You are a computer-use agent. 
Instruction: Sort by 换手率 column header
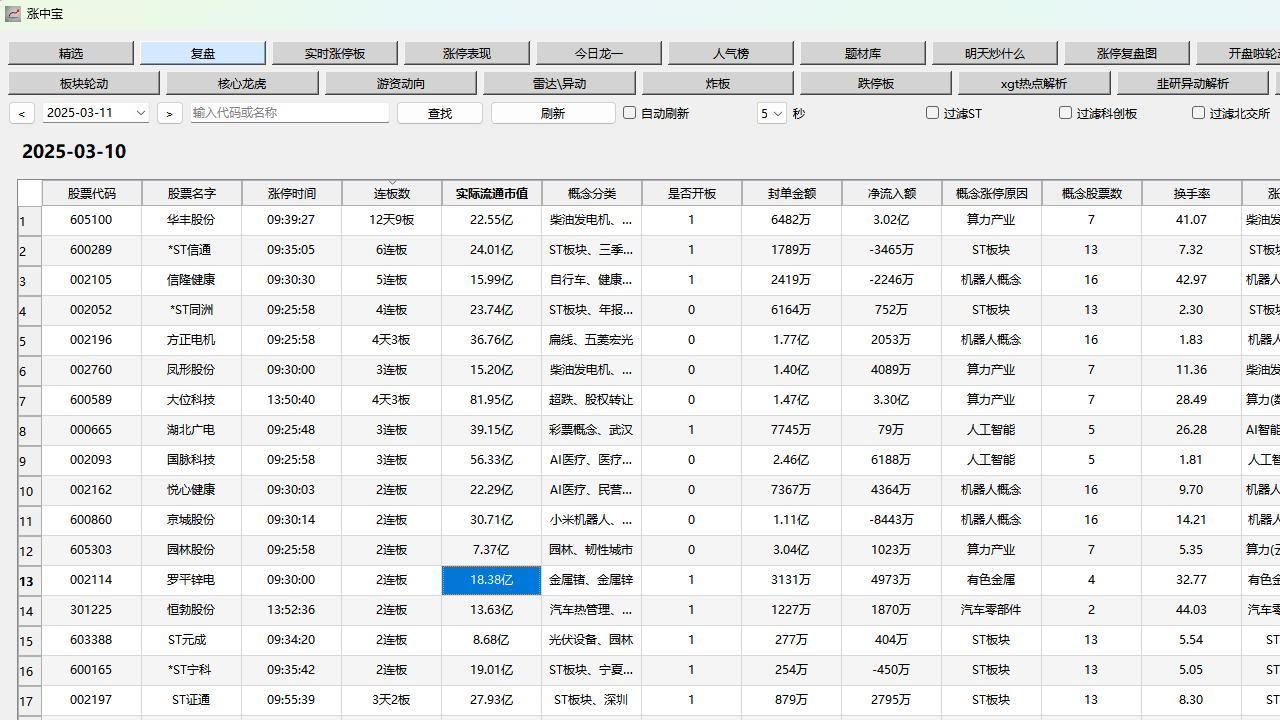[1192, 193]
